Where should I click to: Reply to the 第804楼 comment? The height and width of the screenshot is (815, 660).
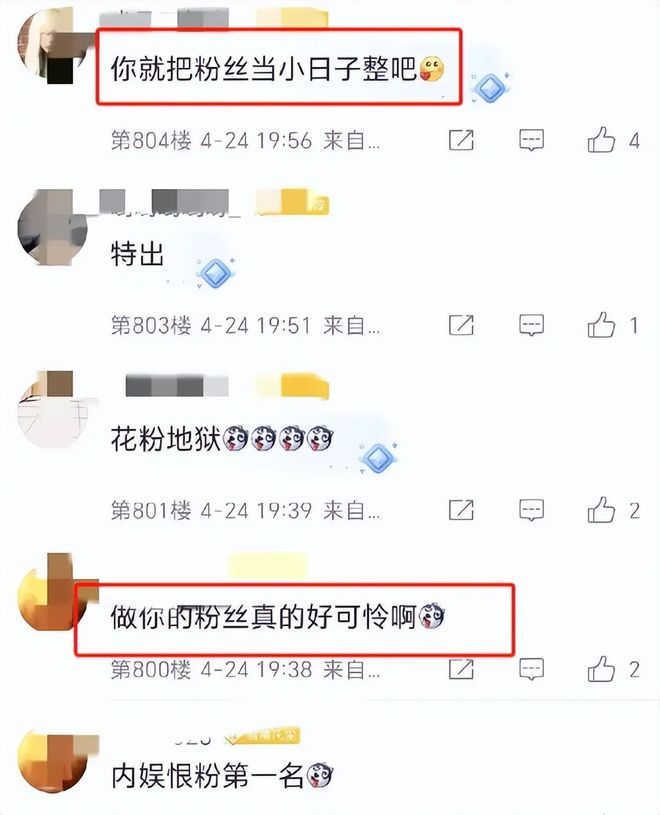pos(532,140)
